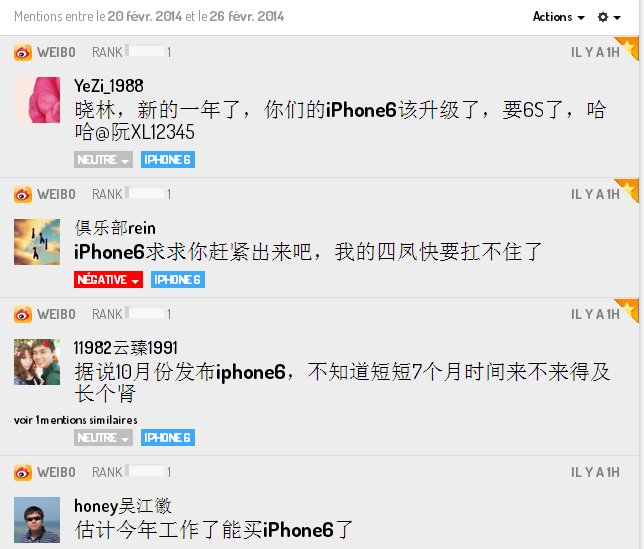Click Weibo icon of 11982云臻1991 mention
644x549 pixels.
[x=23, y=315]
